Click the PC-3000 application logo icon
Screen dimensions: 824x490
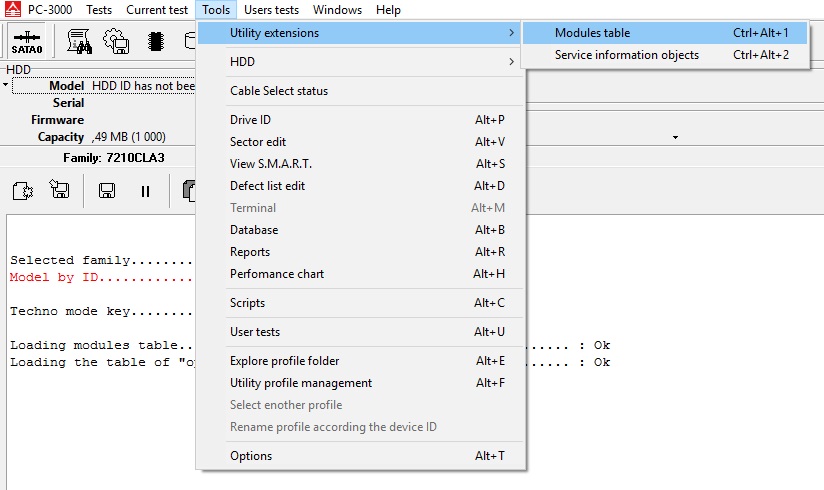tap(13, 10)
